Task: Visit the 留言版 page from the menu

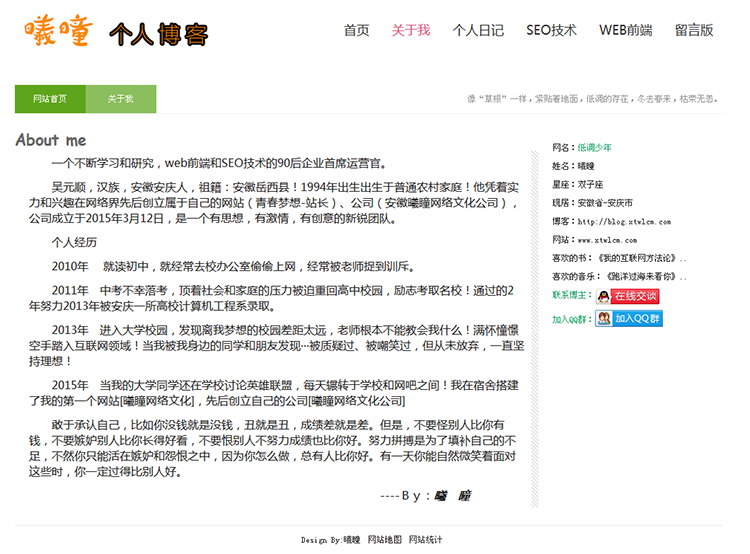Action: 694,30
